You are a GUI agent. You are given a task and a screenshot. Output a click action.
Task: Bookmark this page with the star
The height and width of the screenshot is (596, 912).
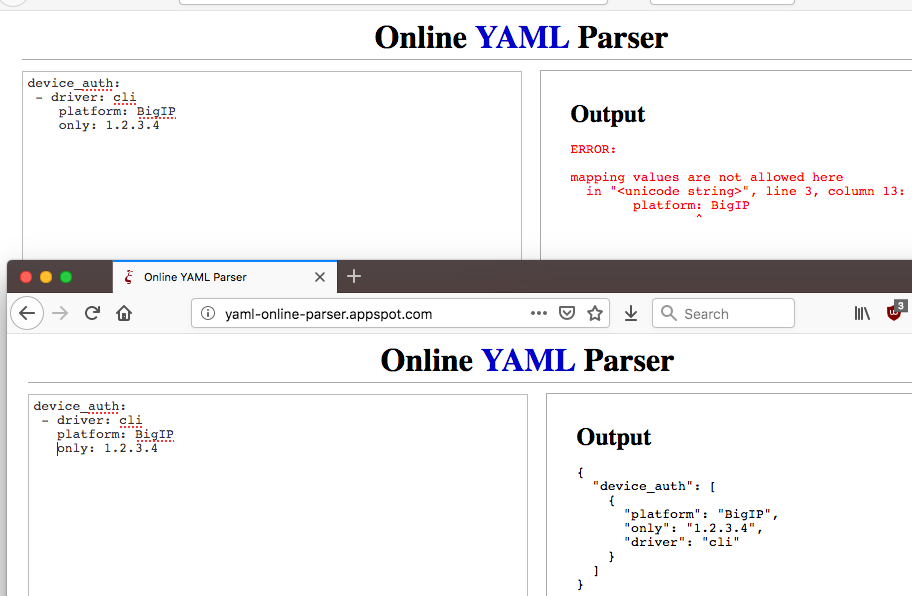595,313
